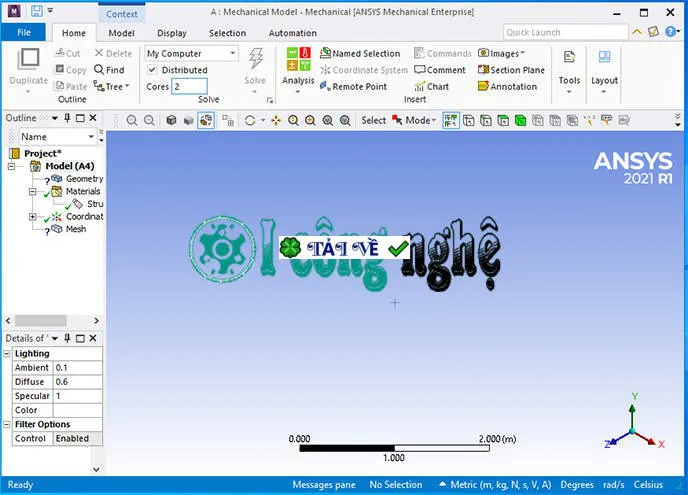Collapse the Lighting section in Details

[x=7, y=354]
